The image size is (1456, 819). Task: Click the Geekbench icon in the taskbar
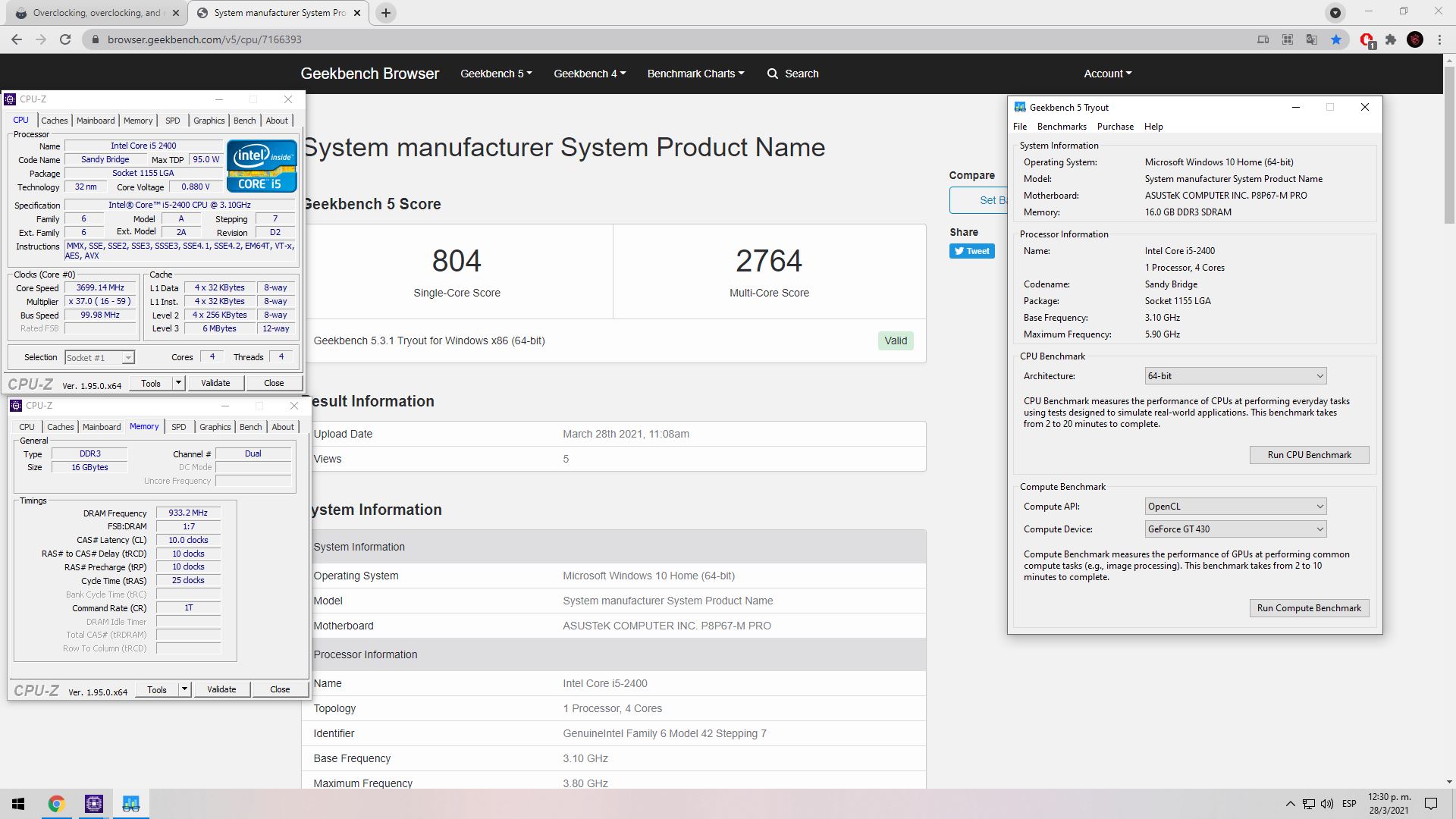(131, 804)
